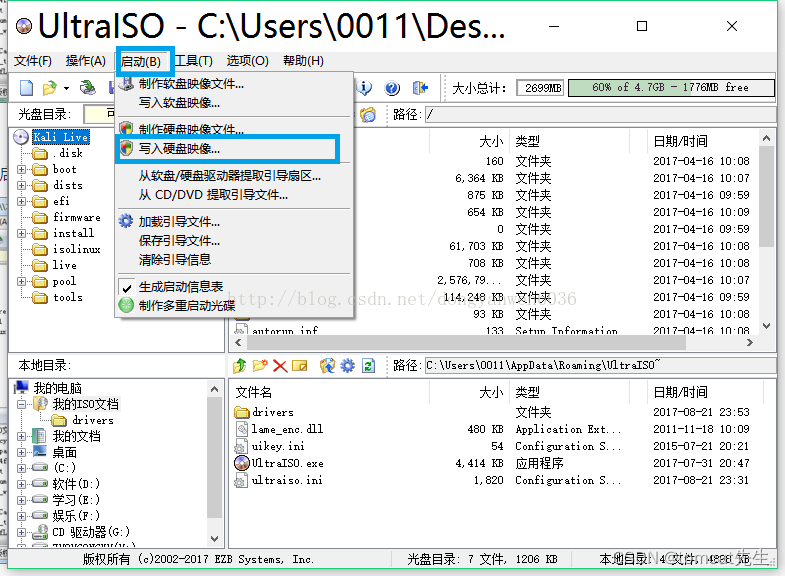Click the blue gear settings icon in local toolbar
Viewport: 785px width, 576px height.
[347, 366]
